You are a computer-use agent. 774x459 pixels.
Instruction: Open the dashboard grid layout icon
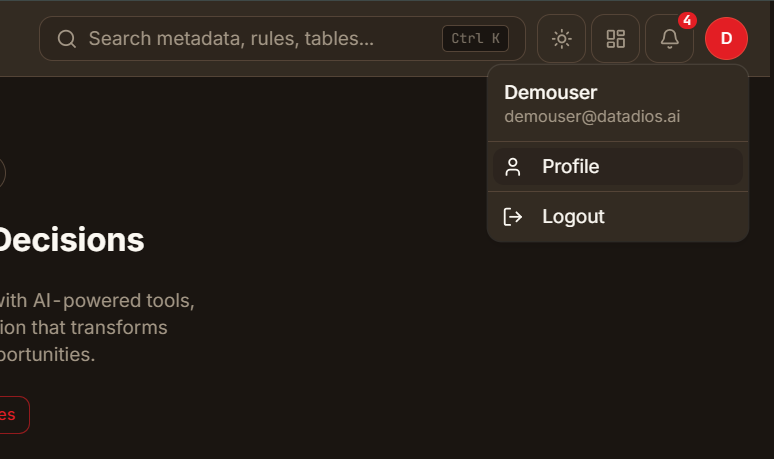616,38
